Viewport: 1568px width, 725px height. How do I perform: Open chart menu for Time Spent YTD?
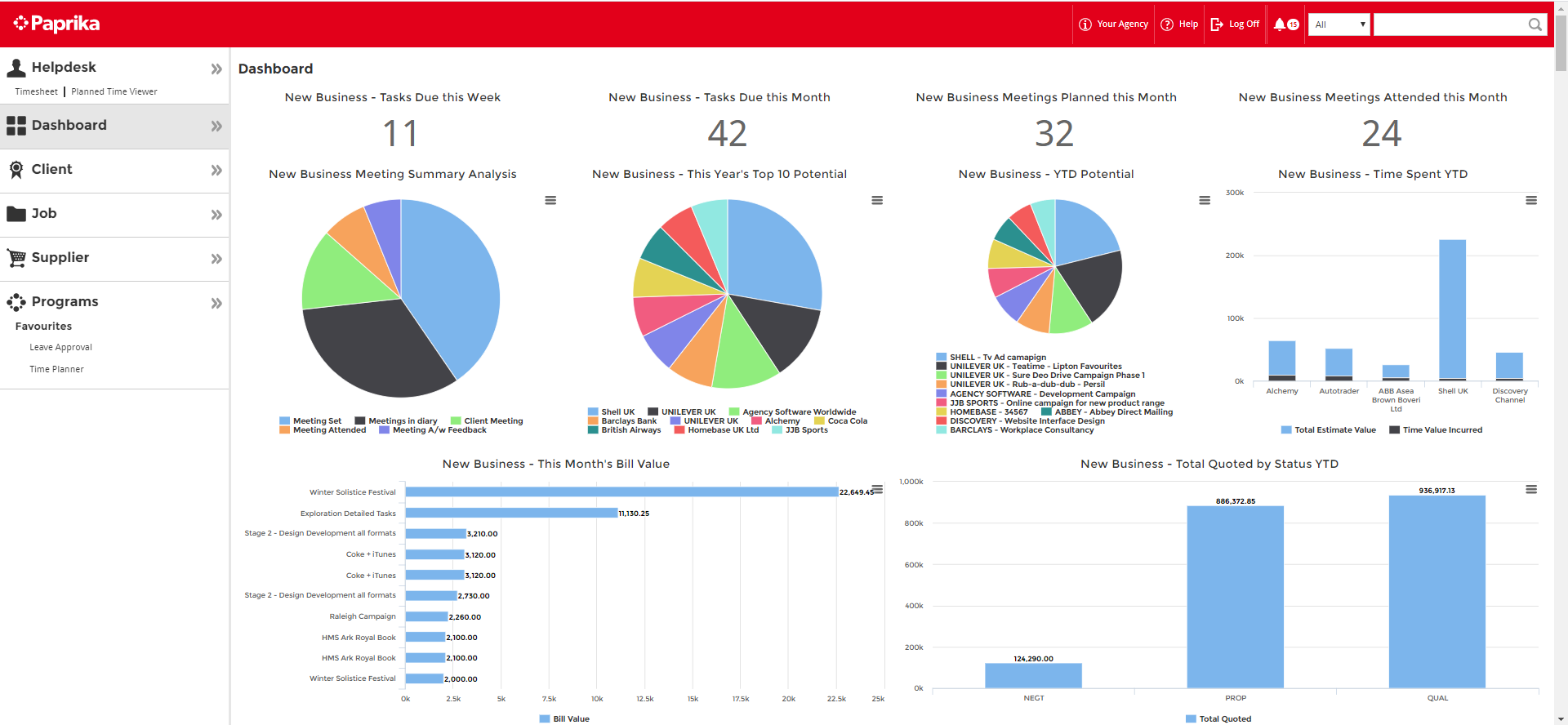click(1531, 200)
